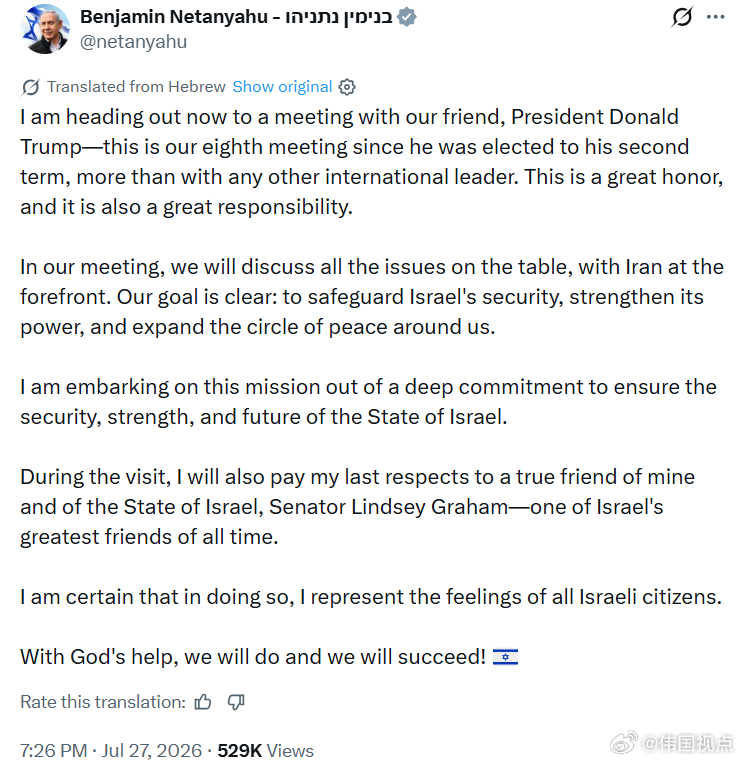The height and width of the screenshot is (762, 742).
Task: Open translation settings gear icon
Action: tap(347, 87)
